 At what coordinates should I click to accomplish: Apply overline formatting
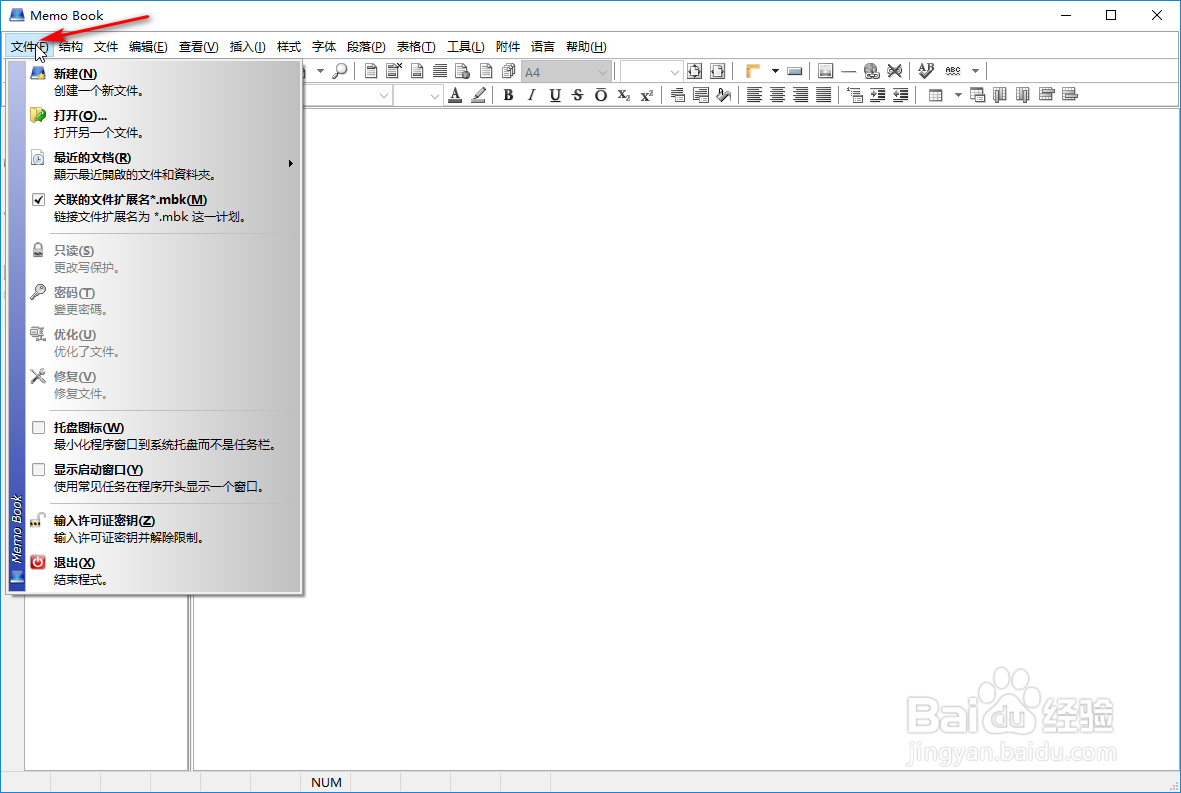(601, 95)
